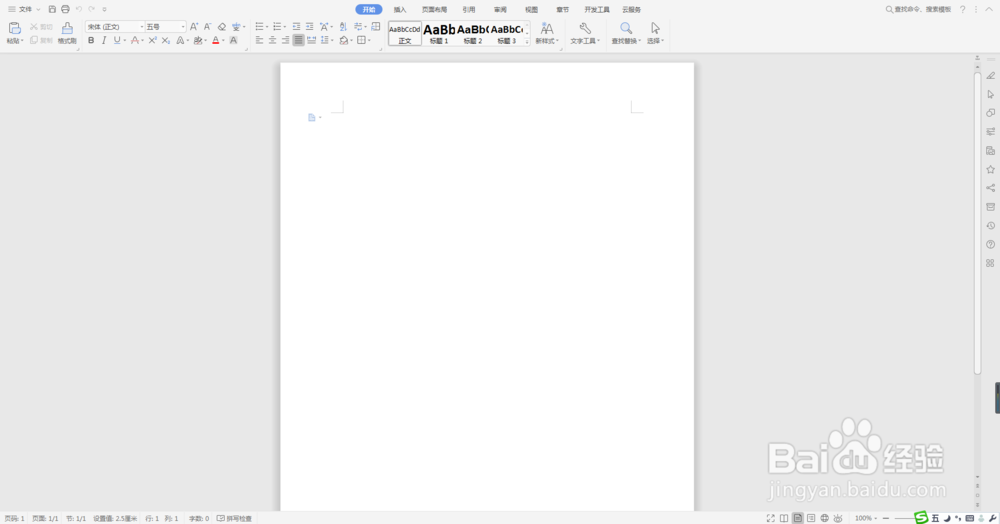Click the Copy (复制) button
The height and width of the screenshot is (524, 1000).
pyautogui.click(x=41, y=40)
